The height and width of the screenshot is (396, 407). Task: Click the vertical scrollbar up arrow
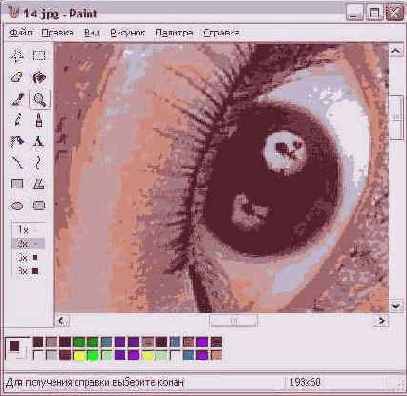(396, 51)
